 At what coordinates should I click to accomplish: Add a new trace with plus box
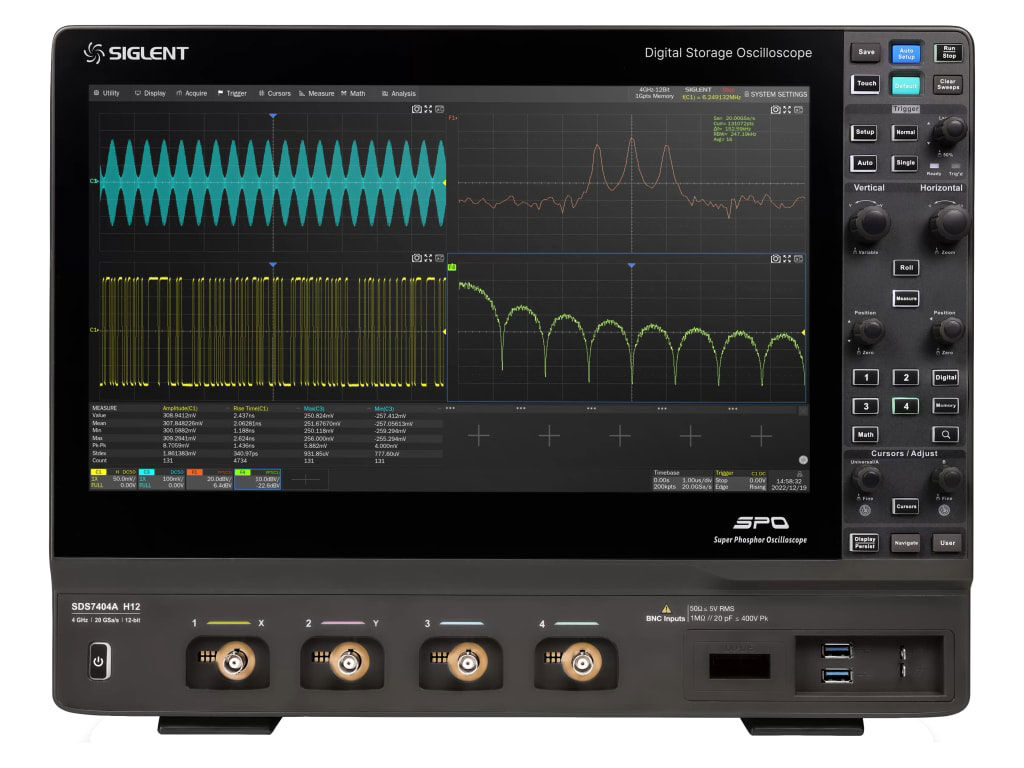(305, 479)
